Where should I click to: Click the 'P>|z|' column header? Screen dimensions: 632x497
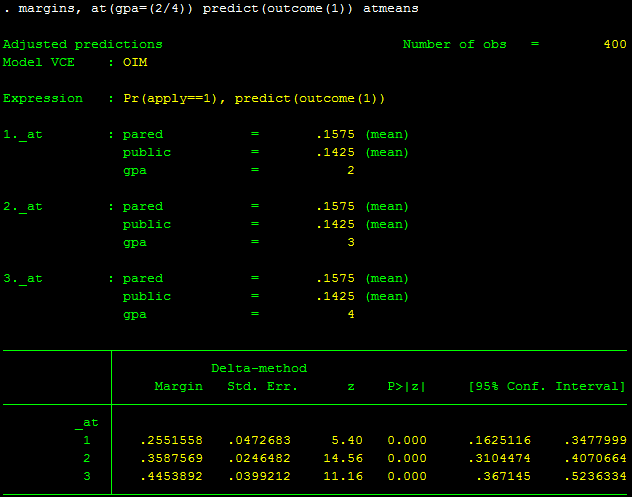point(406,386)
